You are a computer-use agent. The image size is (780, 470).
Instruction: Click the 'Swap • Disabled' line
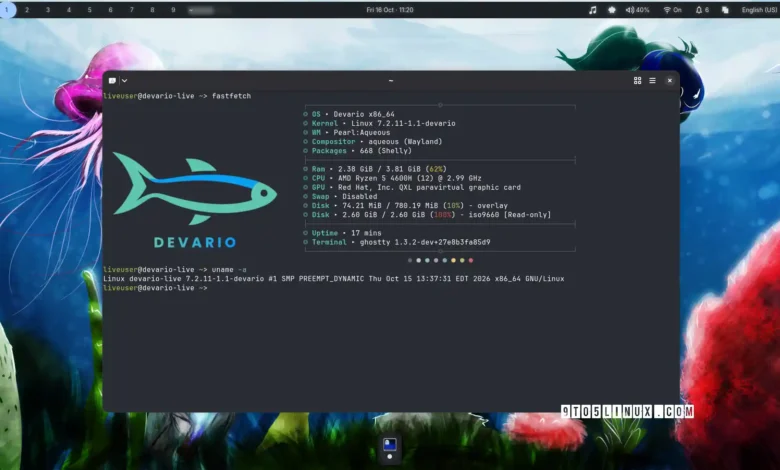tap(340, 196)
